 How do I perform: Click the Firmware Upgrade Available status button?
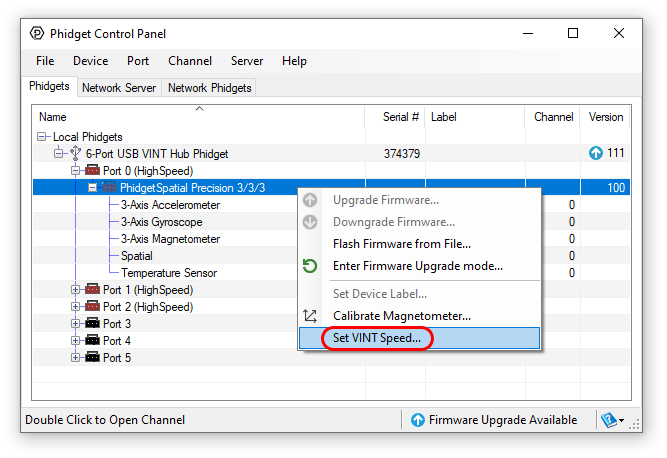point(493,420)
